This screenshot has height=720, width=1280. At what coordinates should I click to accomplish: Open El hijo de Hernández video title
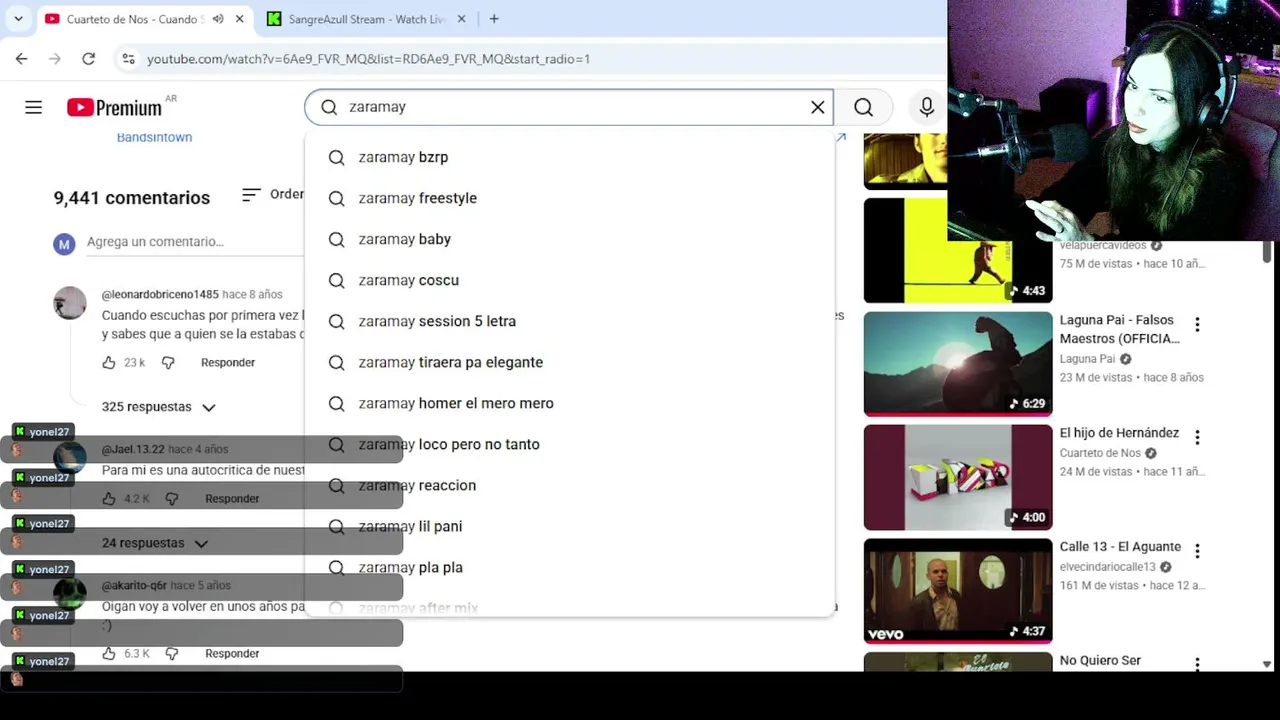(x=1119, y=433)
